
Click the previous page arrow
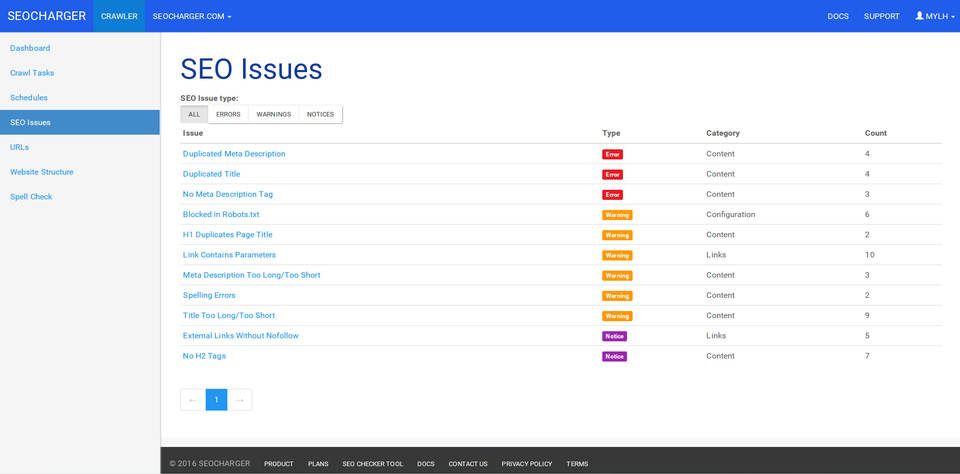click(x=193, y=400)
